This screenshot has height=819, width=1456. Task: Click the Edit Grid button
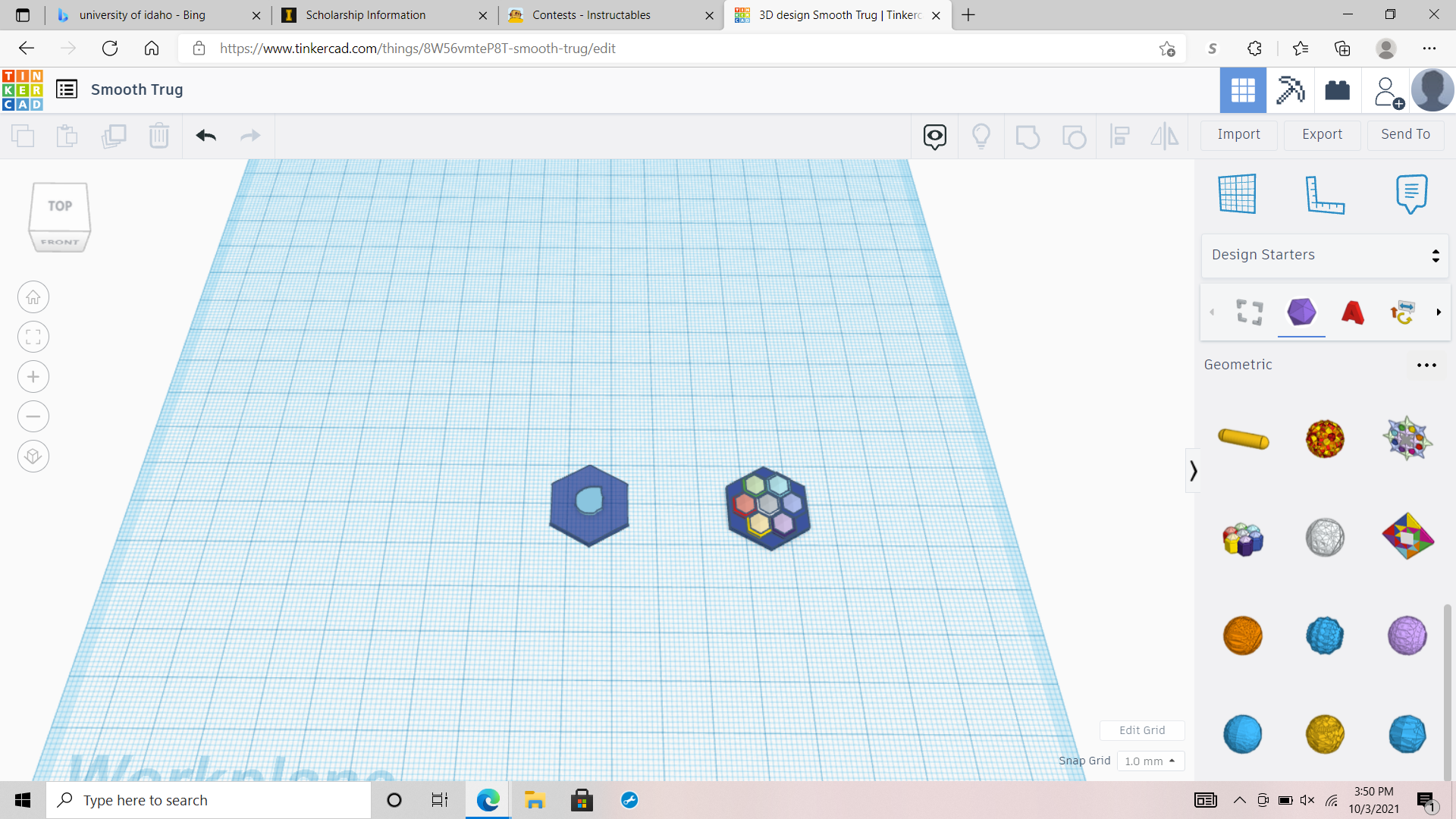click(1142, 730)
